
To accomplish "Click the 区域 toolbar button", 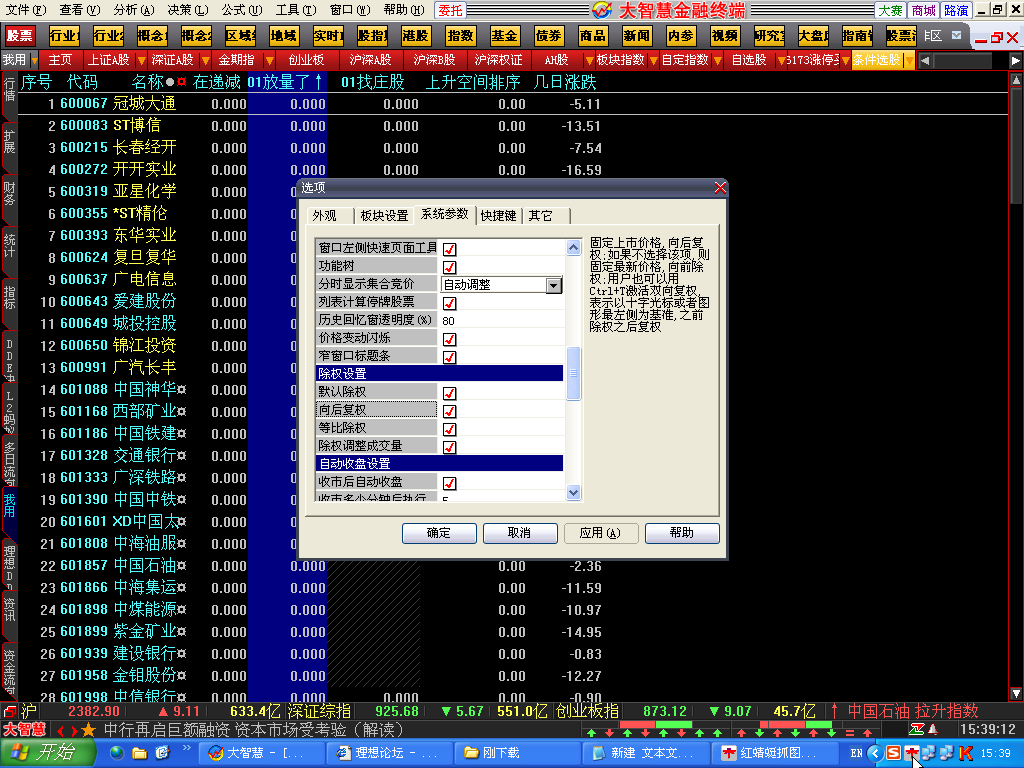I will pos(239,35).
